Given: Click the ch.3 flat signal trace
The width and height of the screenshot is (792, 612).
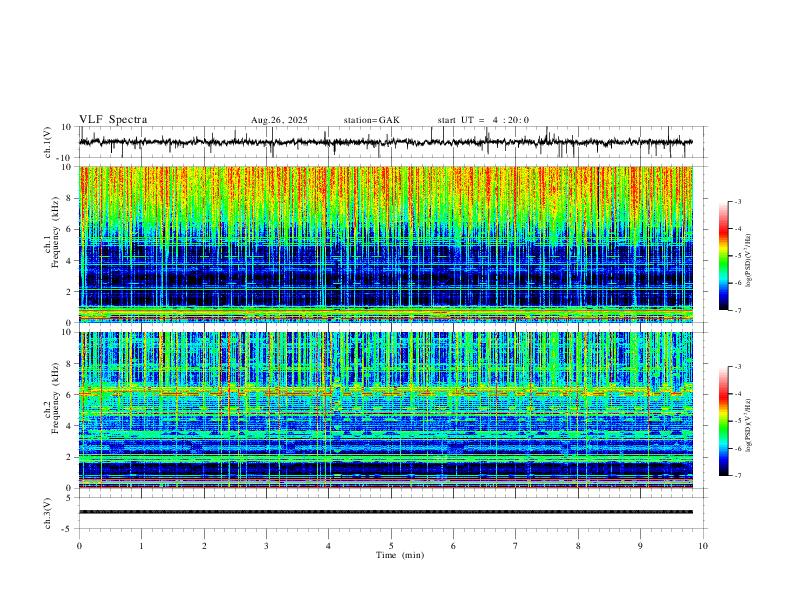Looking at the screenshot, I should click(385, 512).
